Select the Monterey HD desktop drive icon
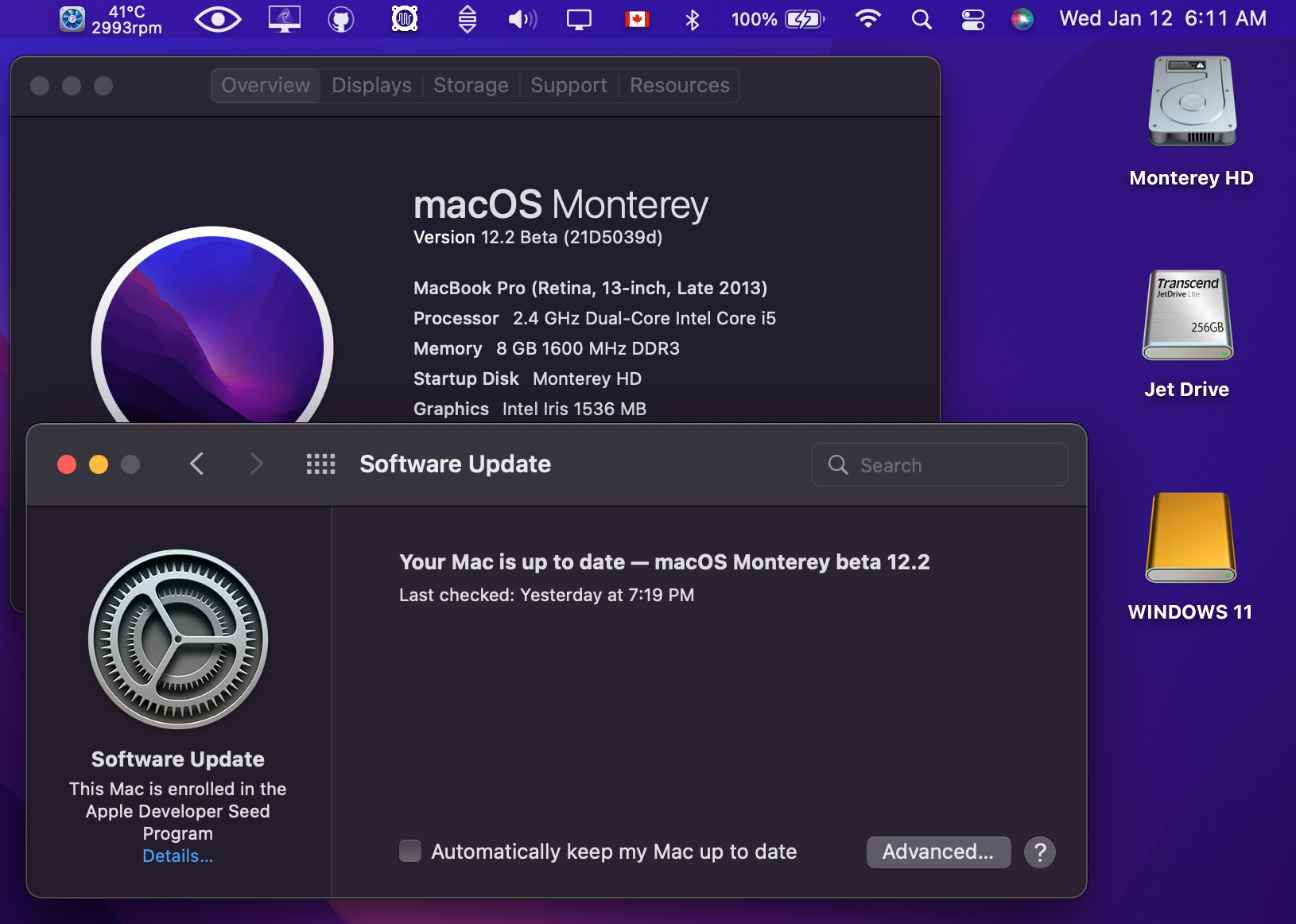The width and height of the screenshot is (1296, 924). coord(1192,102)
